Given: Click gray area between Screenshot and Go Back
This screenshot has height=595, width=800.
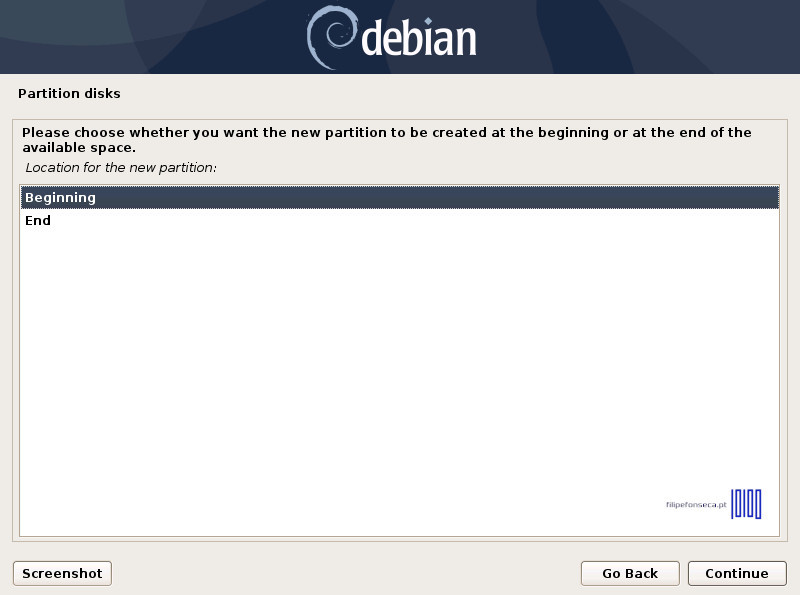Looking at the screenshot, I should (346, 574).
